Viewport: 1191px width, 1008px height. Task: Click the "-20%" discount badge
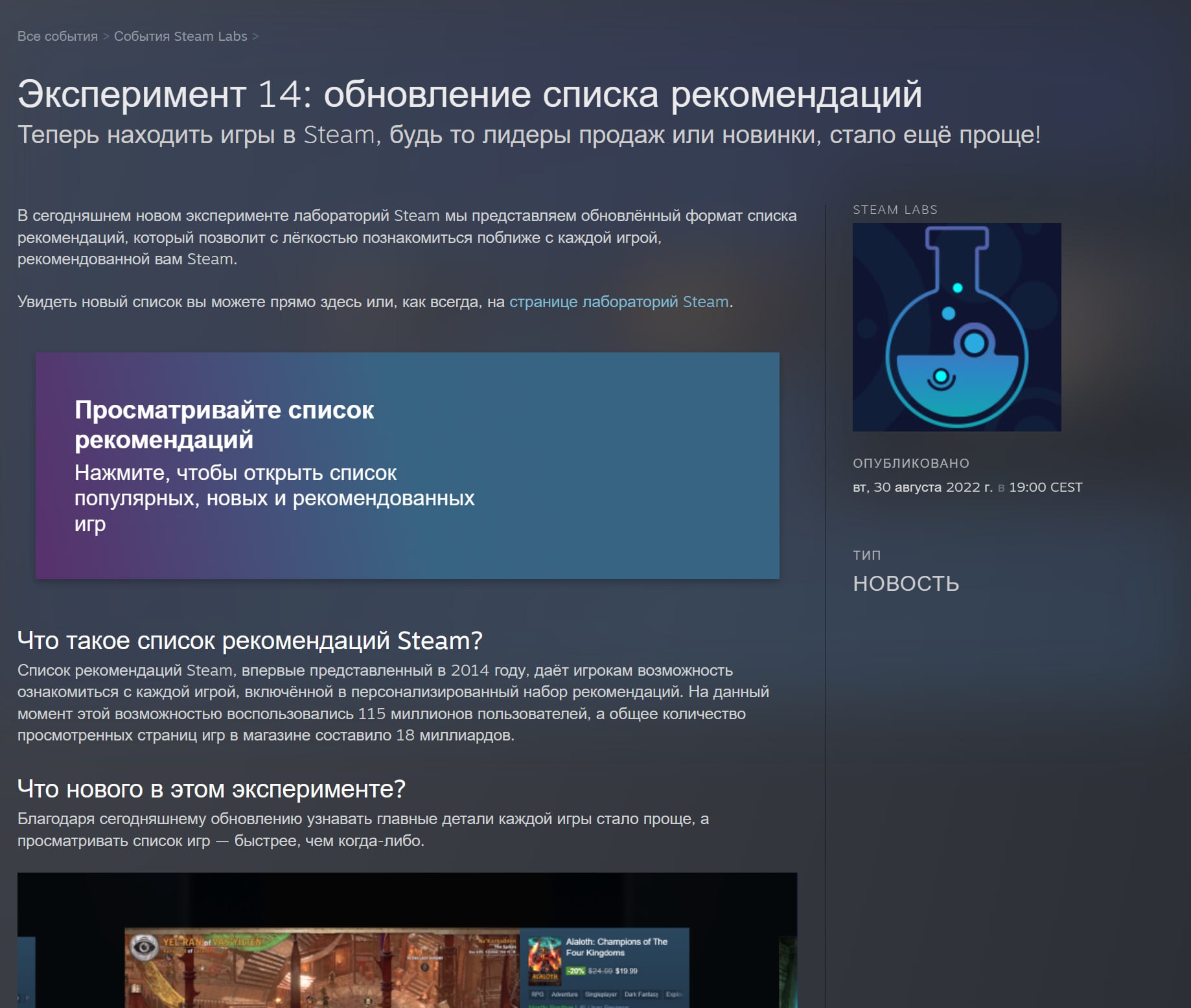click(x=575, y=971)
